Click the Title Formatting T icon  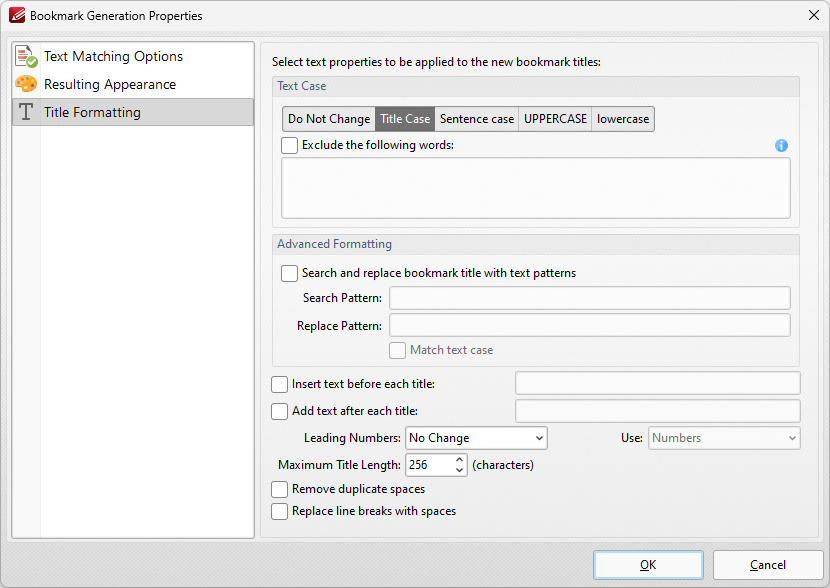(x=26, y=112)
